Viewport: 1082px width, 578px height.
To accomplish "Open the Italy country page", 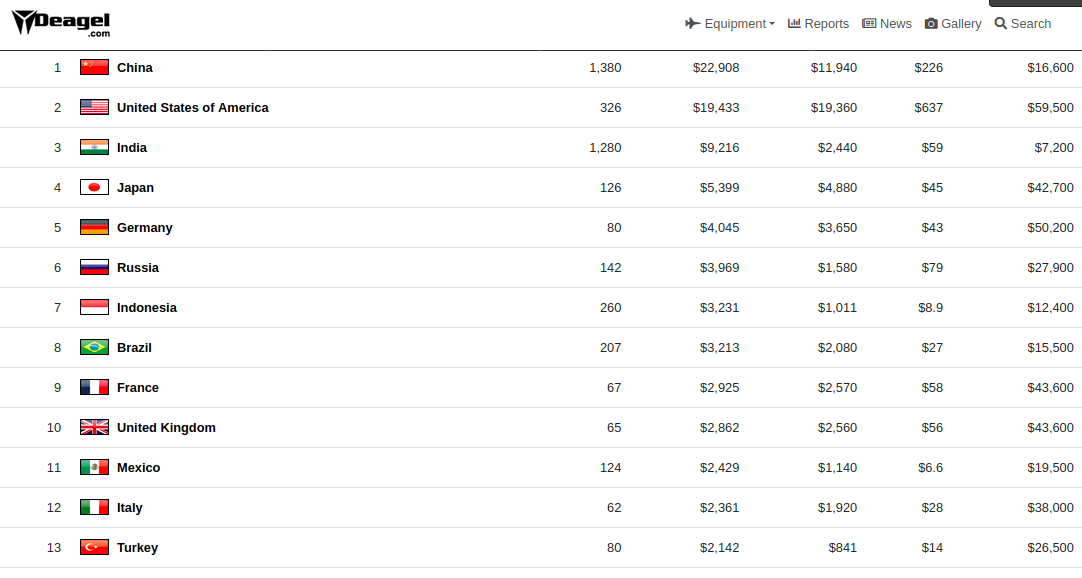I will 130,507.
